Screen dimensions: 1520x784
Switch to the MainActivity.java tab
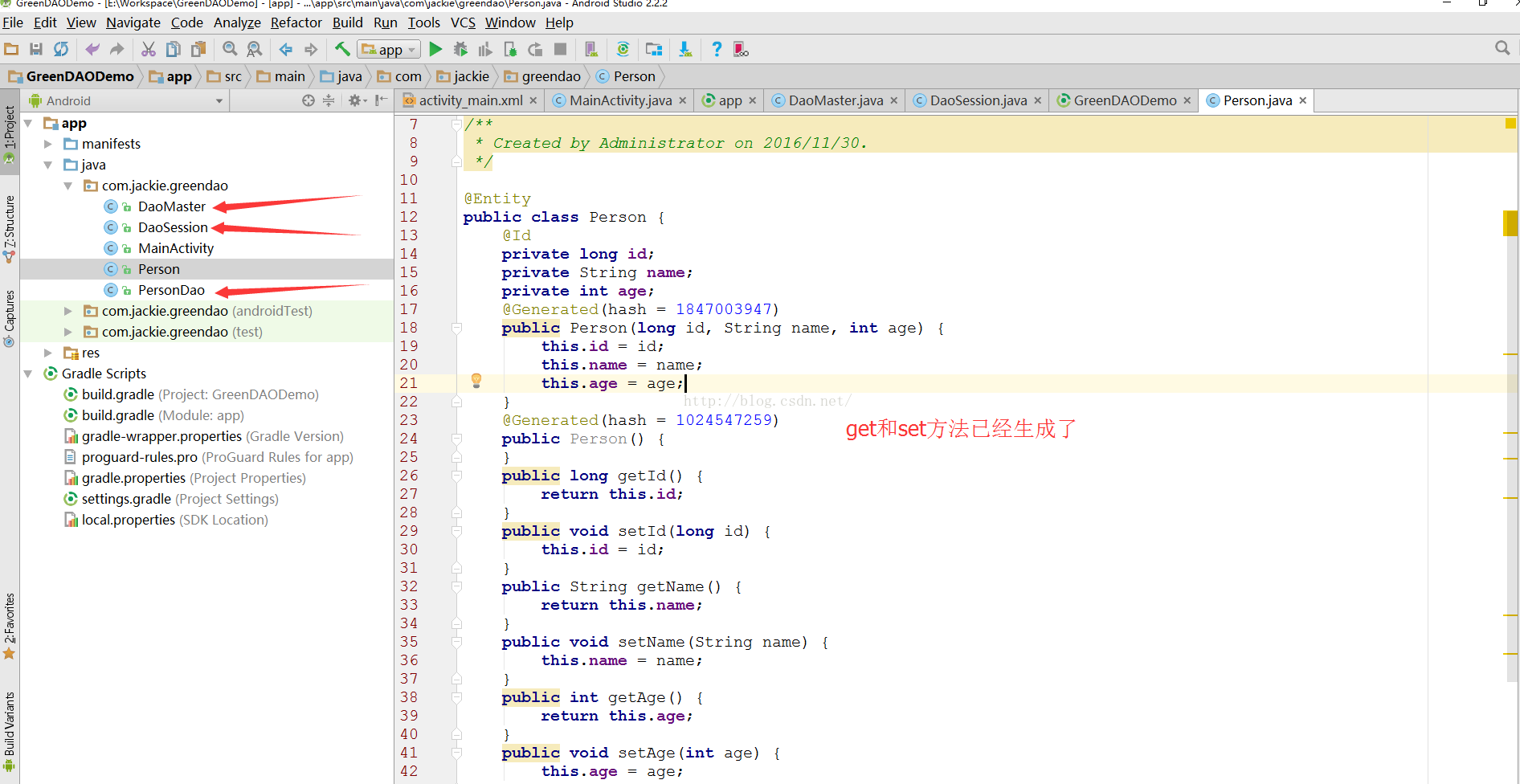[x=620, y=100]
